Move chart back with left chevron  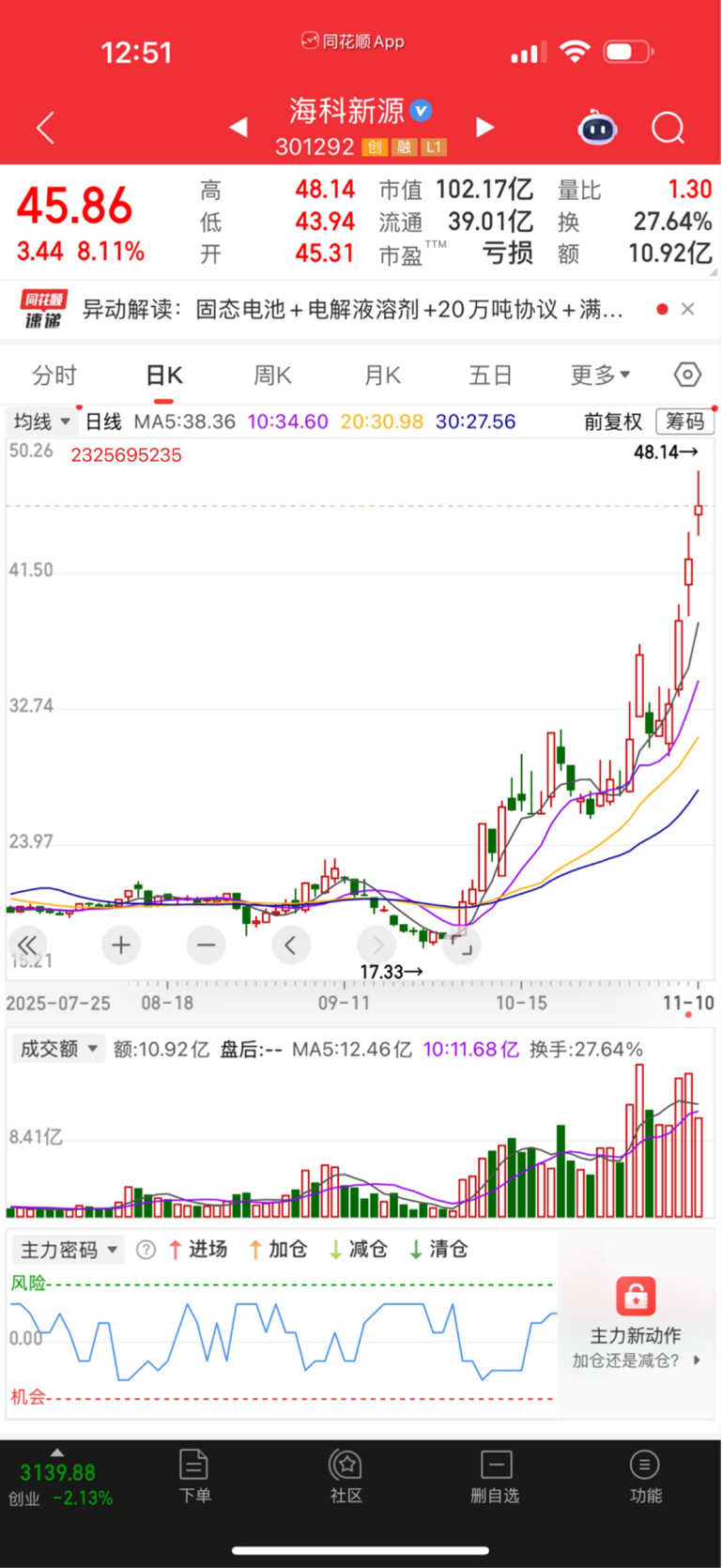pyautogui.click(x=291, y=945)
